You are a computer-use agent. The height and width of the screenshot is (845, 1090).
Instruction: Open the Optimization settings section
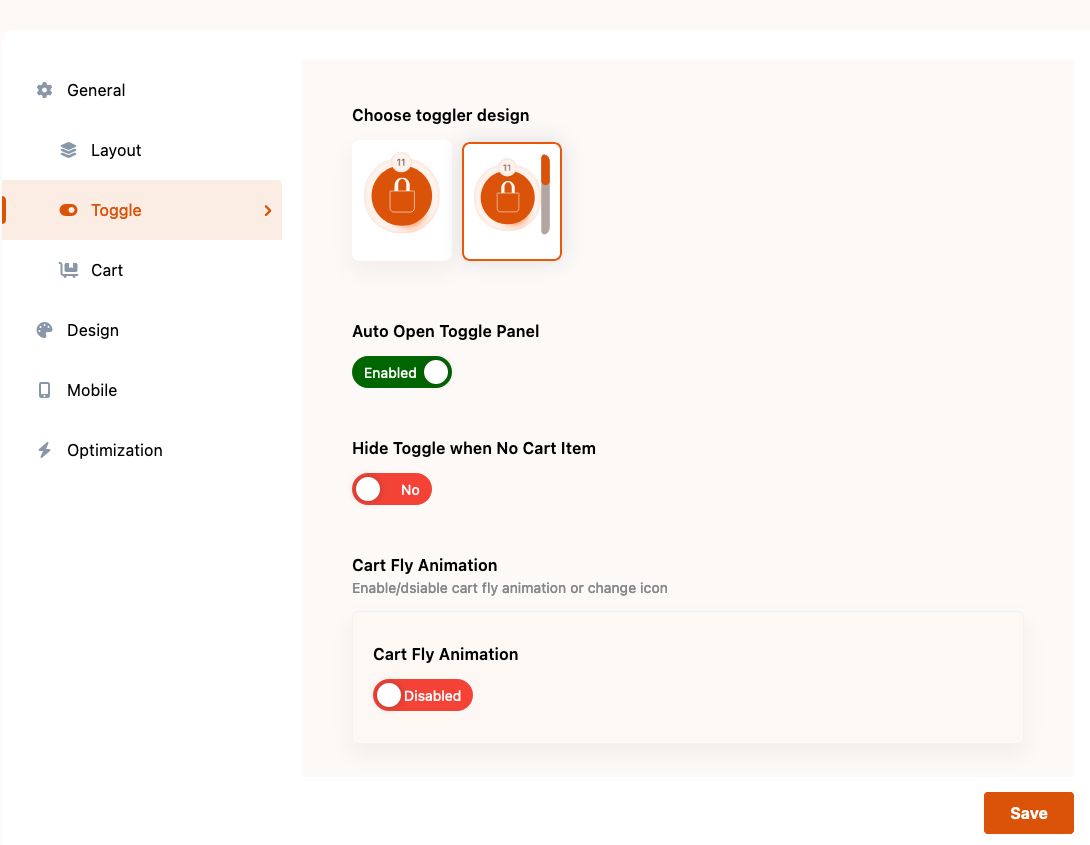point(115,450)
